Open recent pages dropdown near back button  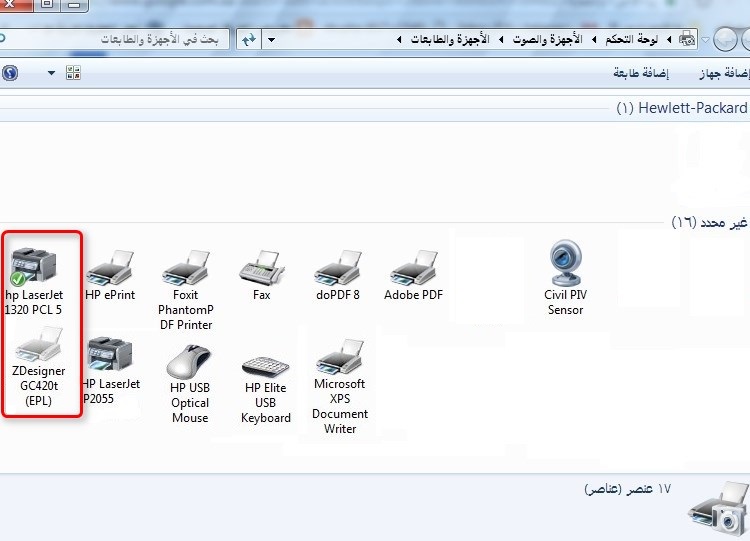(706, 40)
